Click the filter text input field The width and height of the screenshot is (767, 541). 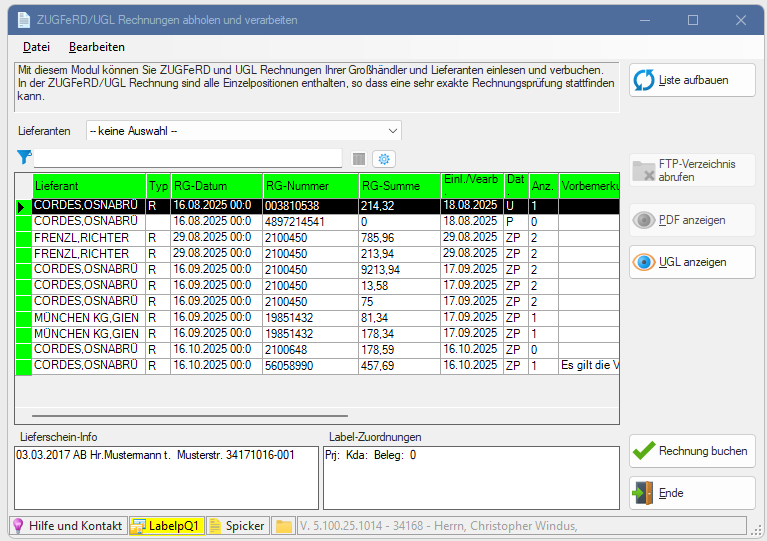[x=188, y=158]
